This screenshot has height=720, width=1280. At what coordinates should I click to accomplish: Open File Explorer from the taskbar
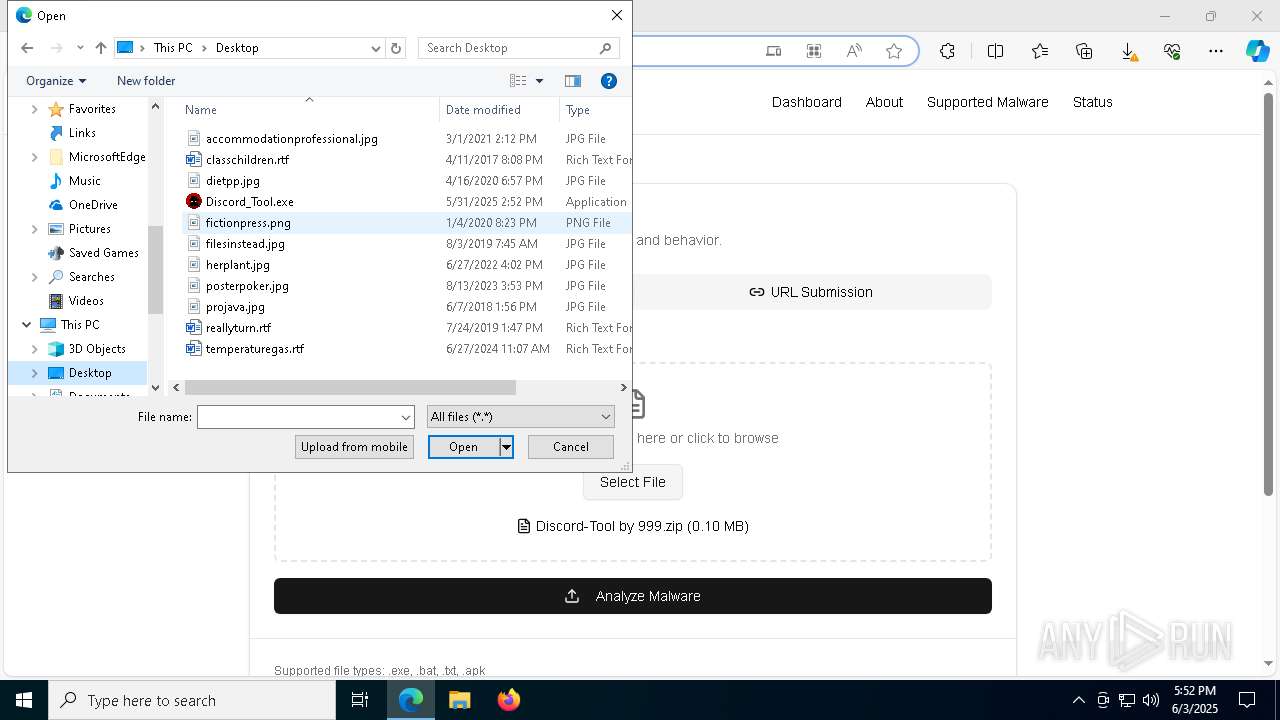point(459,700)
